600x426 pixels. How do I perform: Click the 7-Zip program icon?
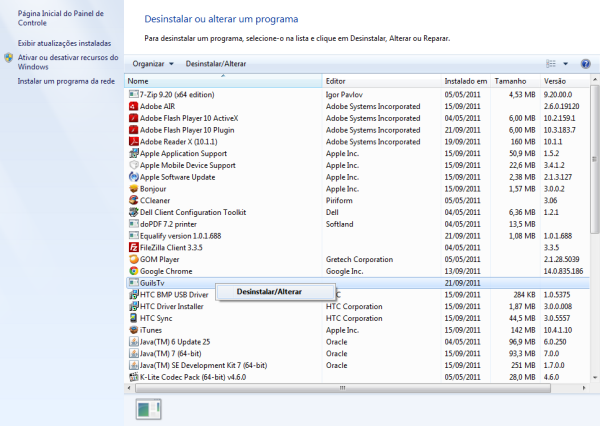[133, 94]
